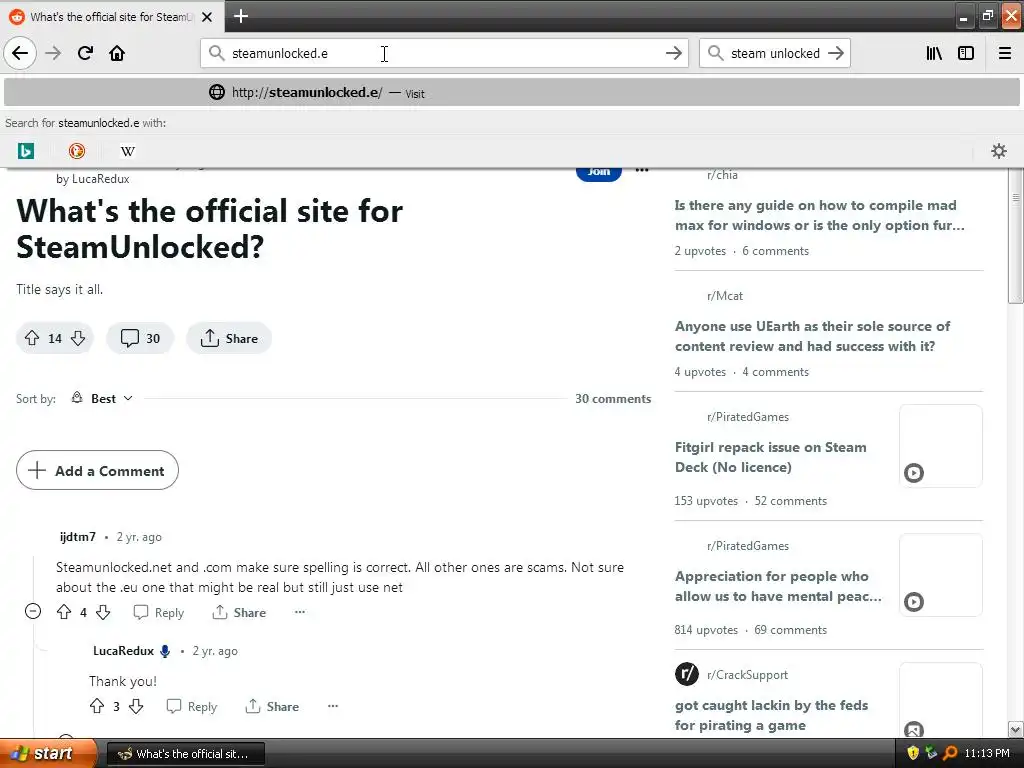Open the UEarth content review post

pyautogui.click(x=812, y=336)
